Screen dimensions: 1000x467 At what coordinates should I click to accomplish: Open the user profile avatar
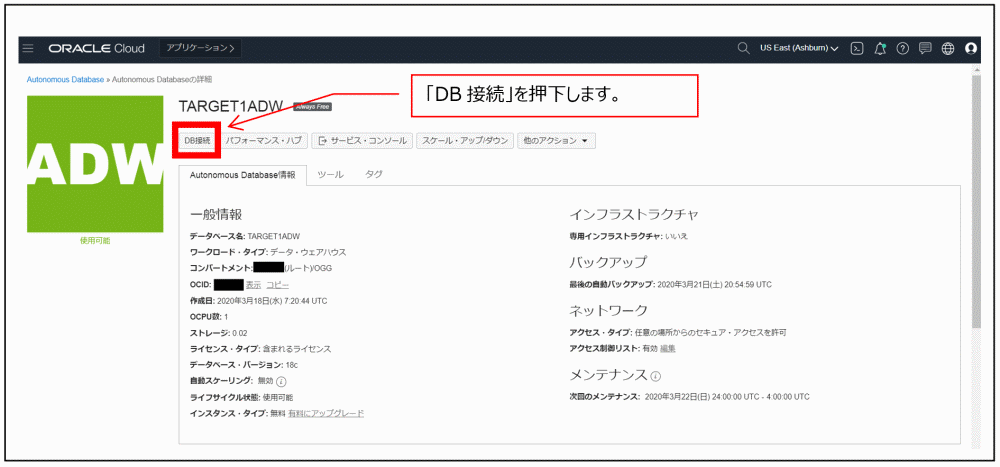tap(971, 48)
